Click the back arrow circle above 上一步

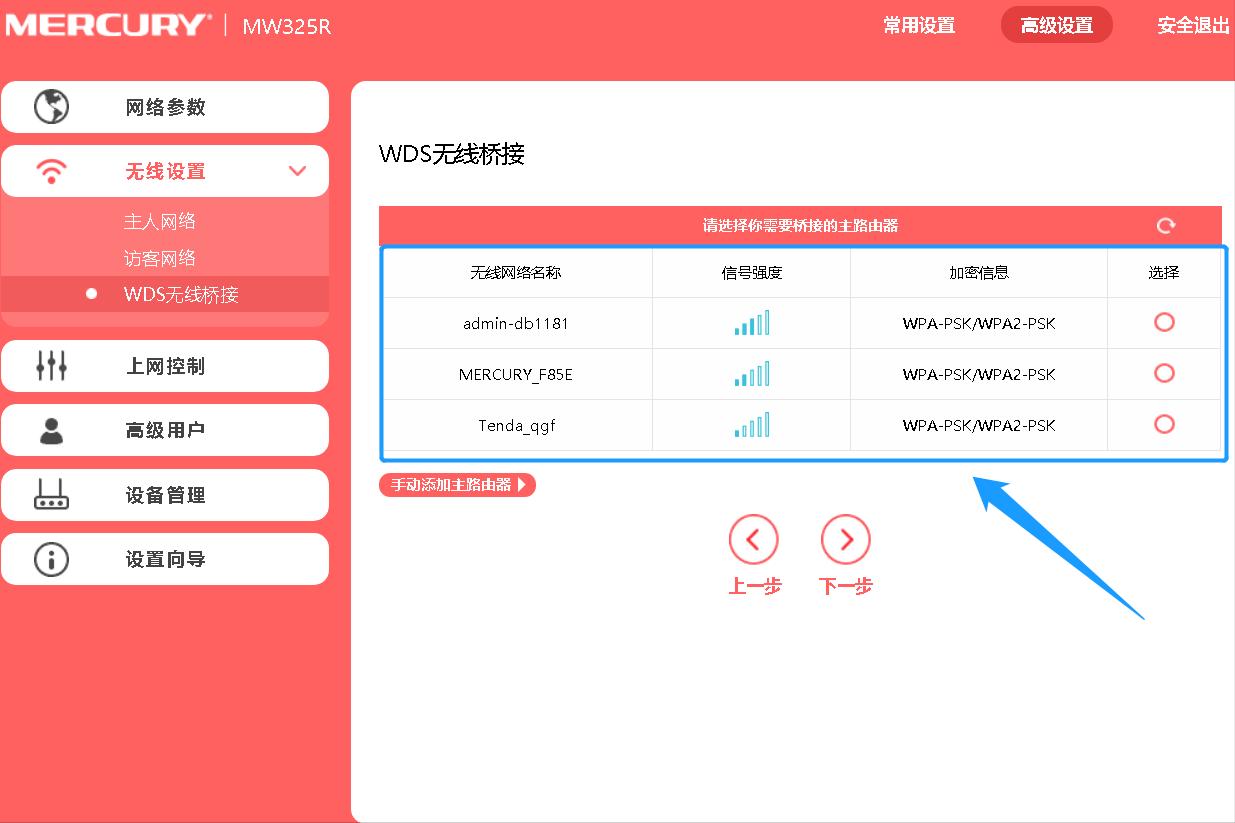(754, 539)
